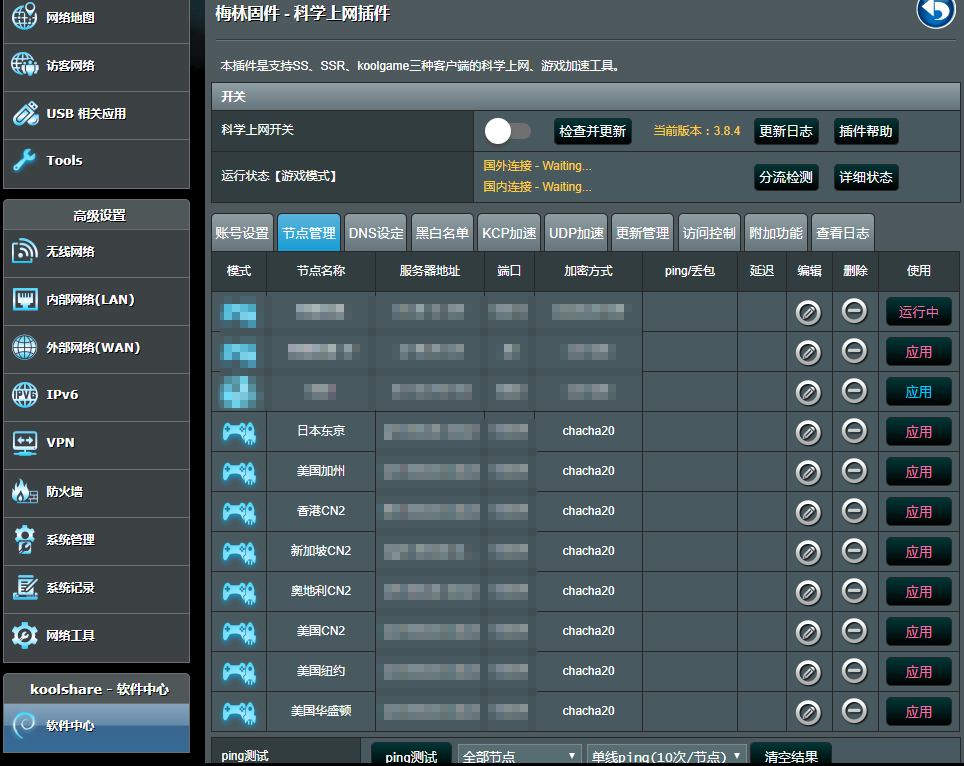Screen dimensions: 964x766
Task: Open koolshare 软件中心
Action: click(x=97, y=726)
